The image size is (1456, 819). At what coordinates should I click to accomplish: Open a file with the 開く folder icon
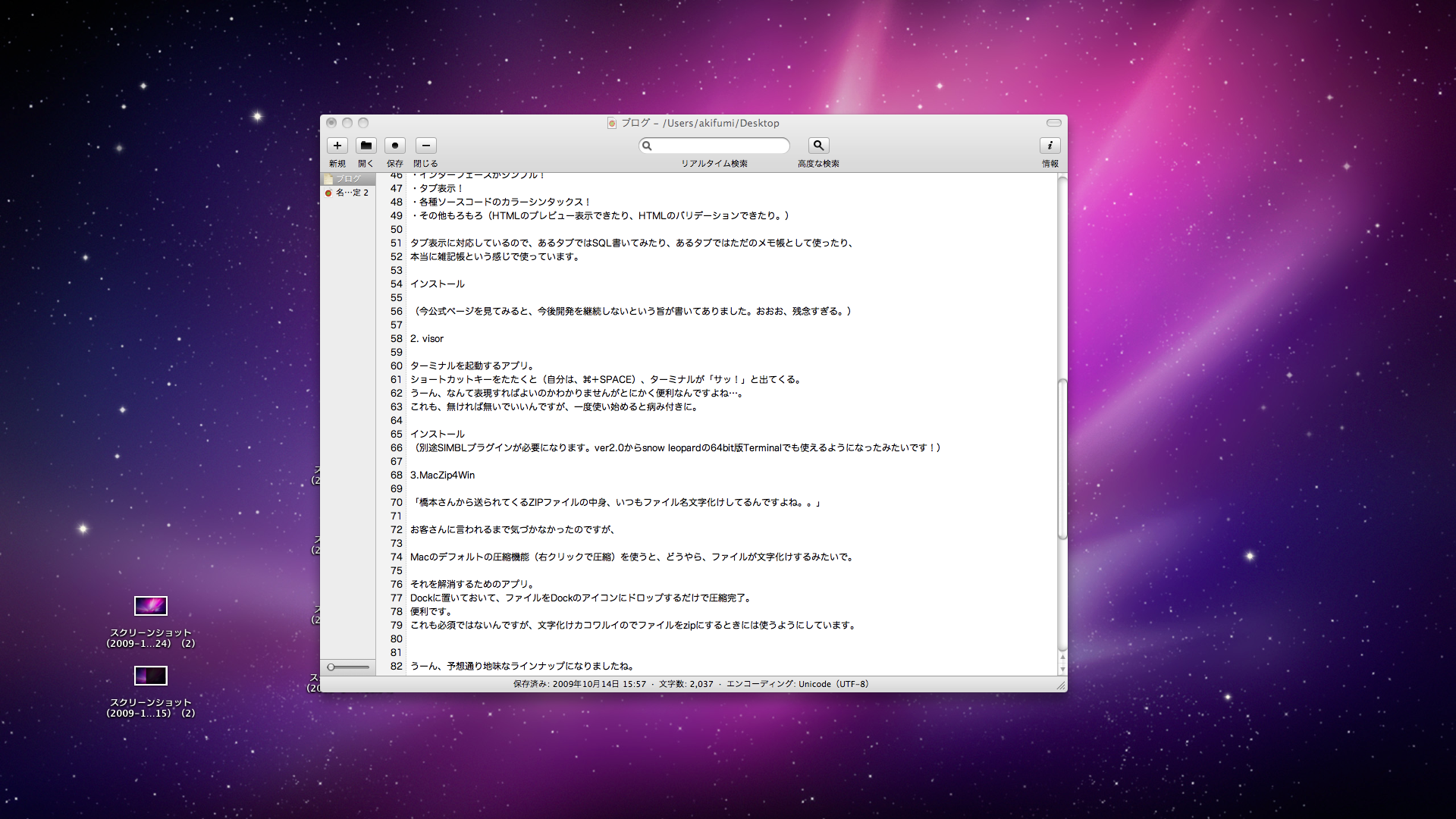coord(366,146)
